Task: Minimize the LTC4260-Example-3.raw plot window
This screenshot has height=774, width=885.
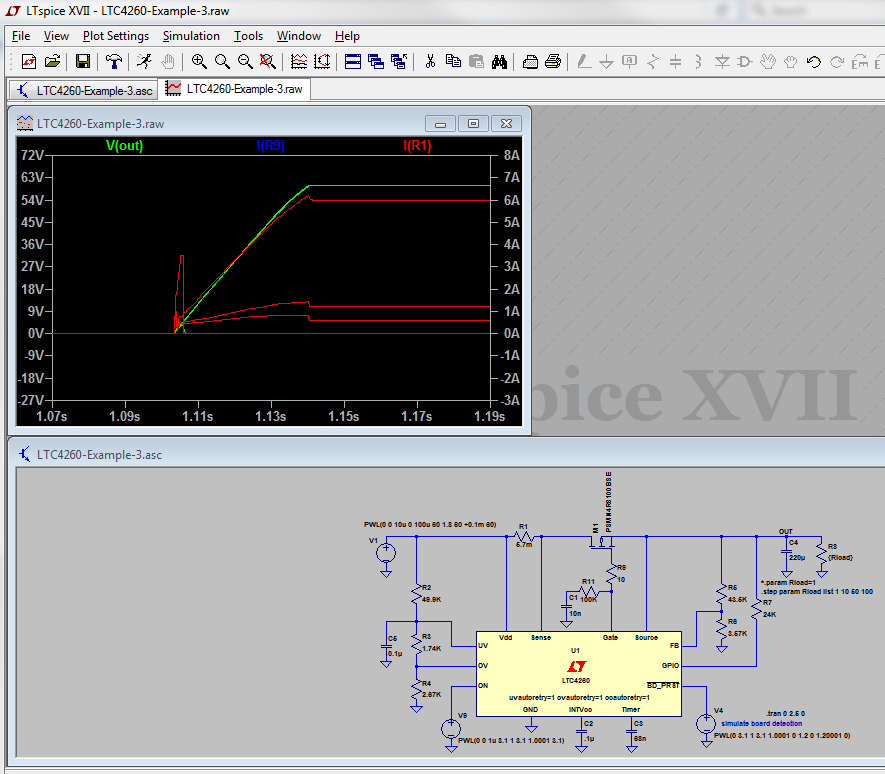Action: coord(440,124)
